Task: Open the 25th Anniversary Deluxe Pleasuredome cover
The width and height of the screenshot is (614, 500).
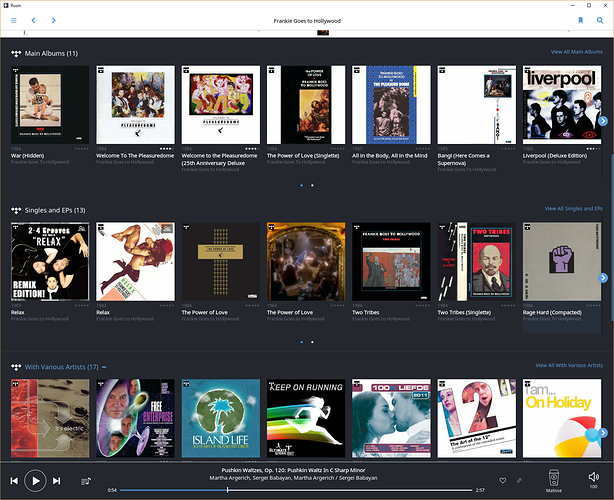Action: tap(221, 105)
